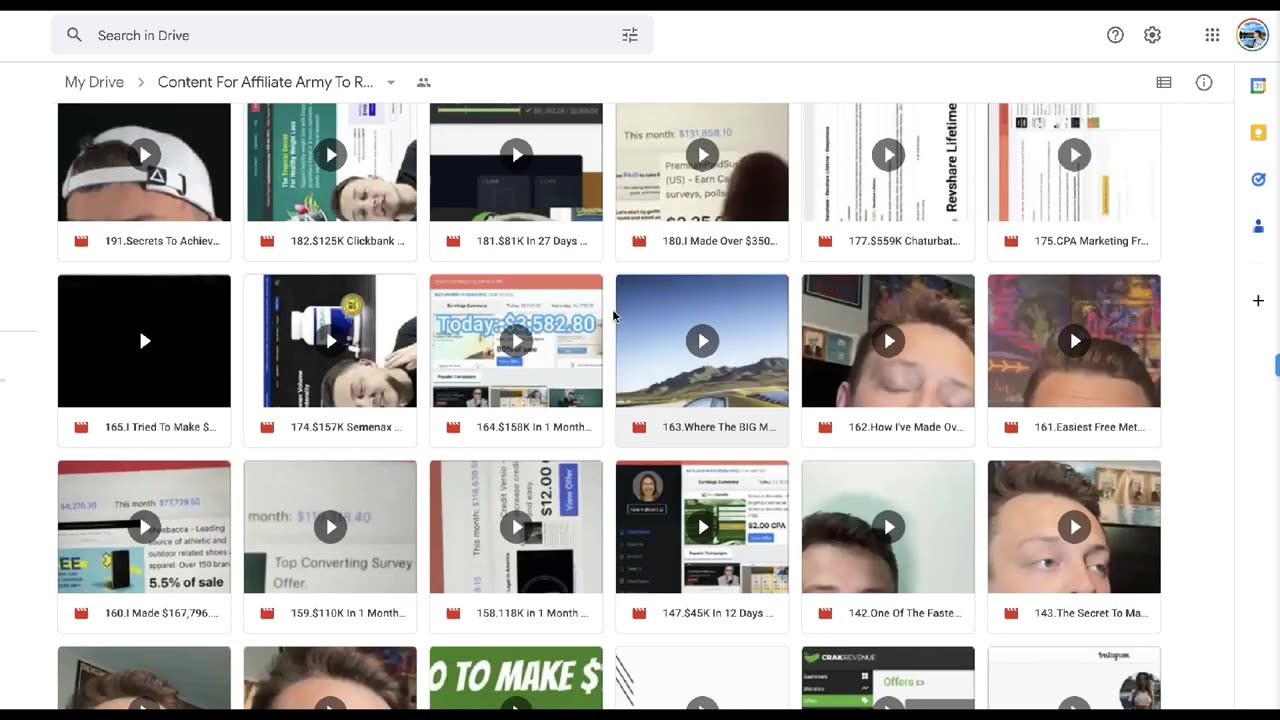Play the 160.I Made $167,796 video
Screen dimensions: 1280x720
[x=144, y=527]
